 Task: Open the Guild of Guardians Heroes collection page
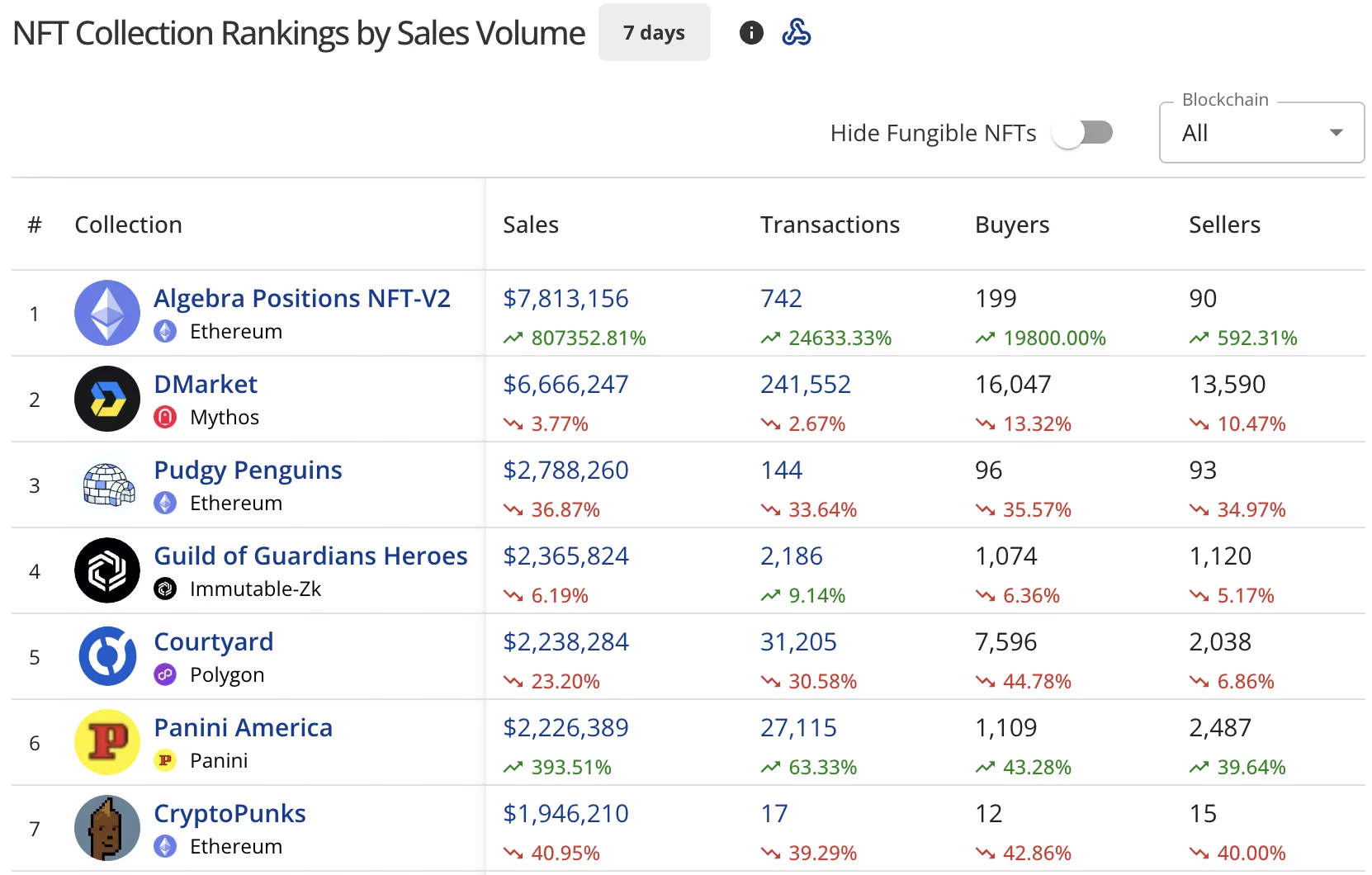[311, 556]
